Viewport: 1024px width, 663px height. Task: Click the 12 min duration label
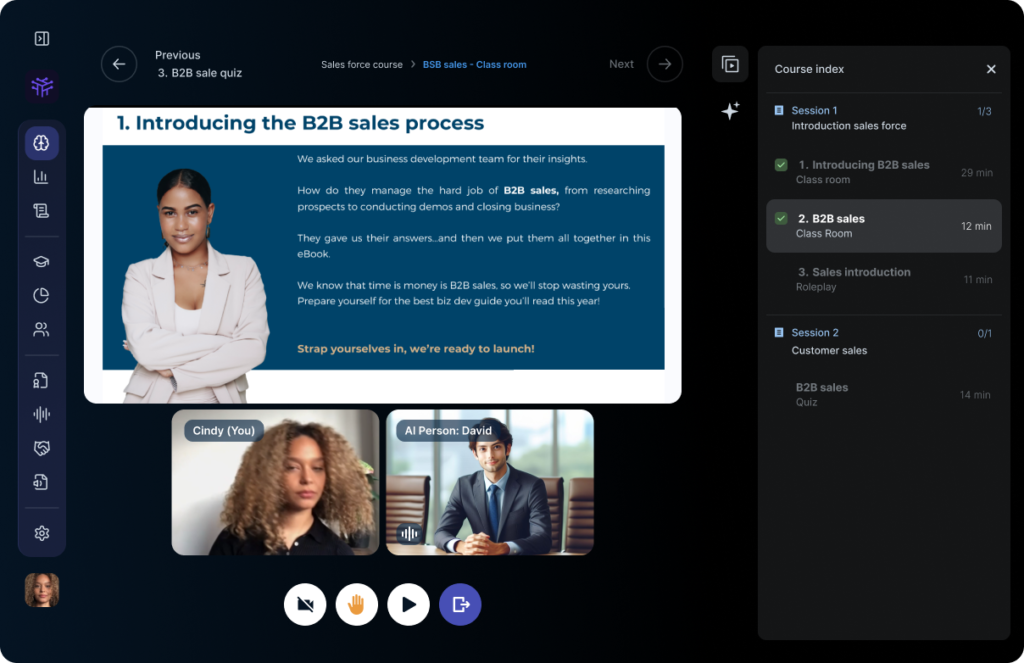(976, 226)
